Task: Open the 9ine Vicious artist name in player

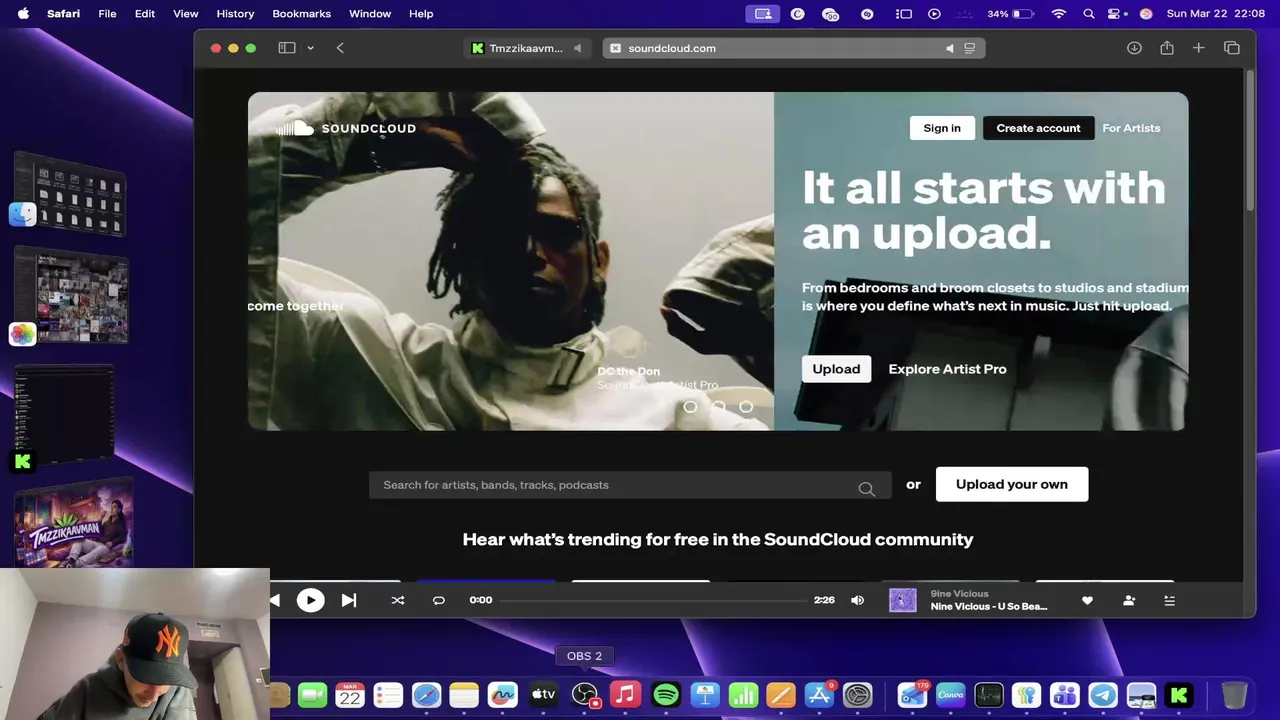Action: tap(959, 594)
